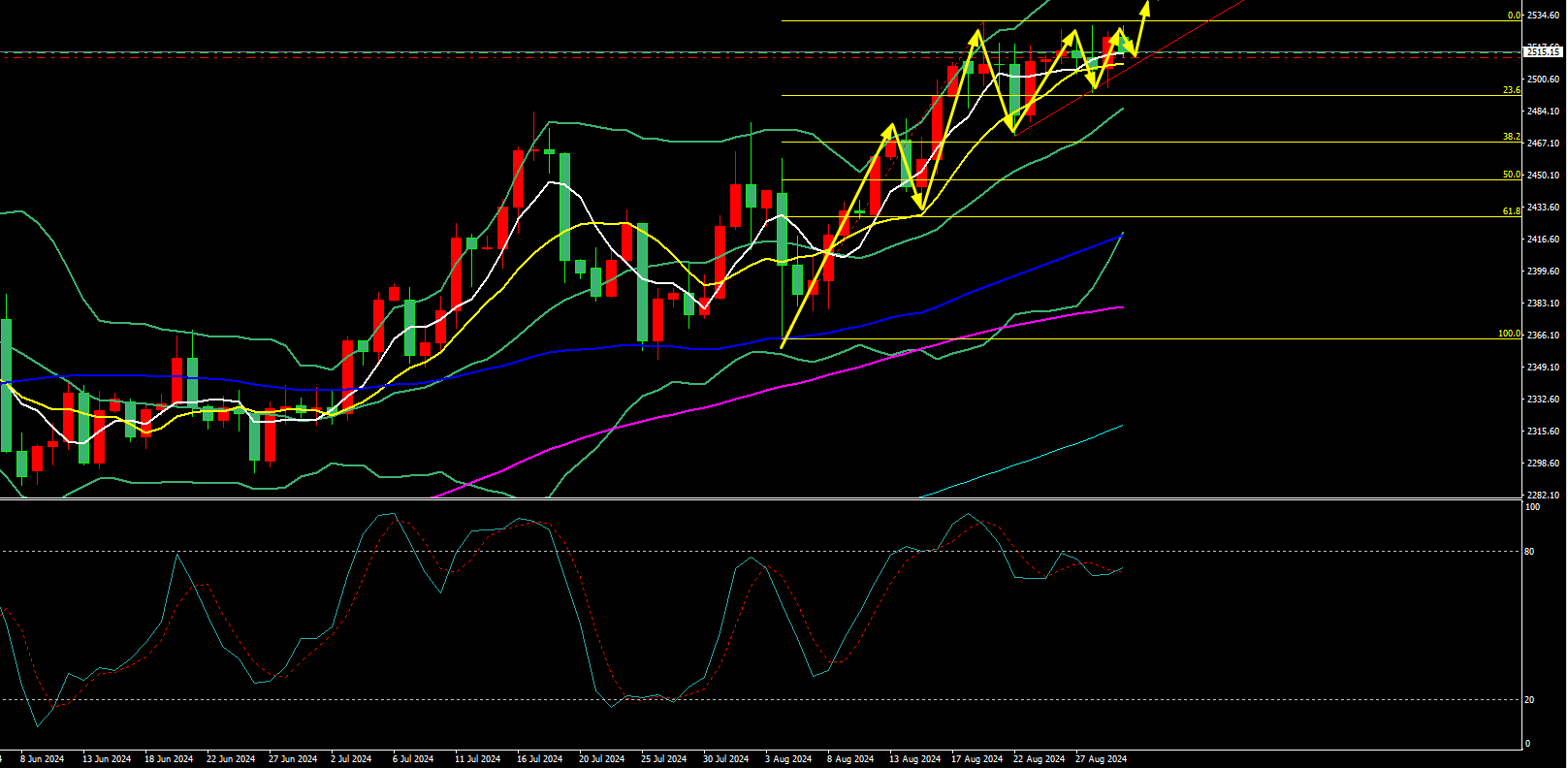Viewport: 1568px width, 768px height.
Task: Select the 30 Jul 2024 date label
Action: tap(725, 759)
